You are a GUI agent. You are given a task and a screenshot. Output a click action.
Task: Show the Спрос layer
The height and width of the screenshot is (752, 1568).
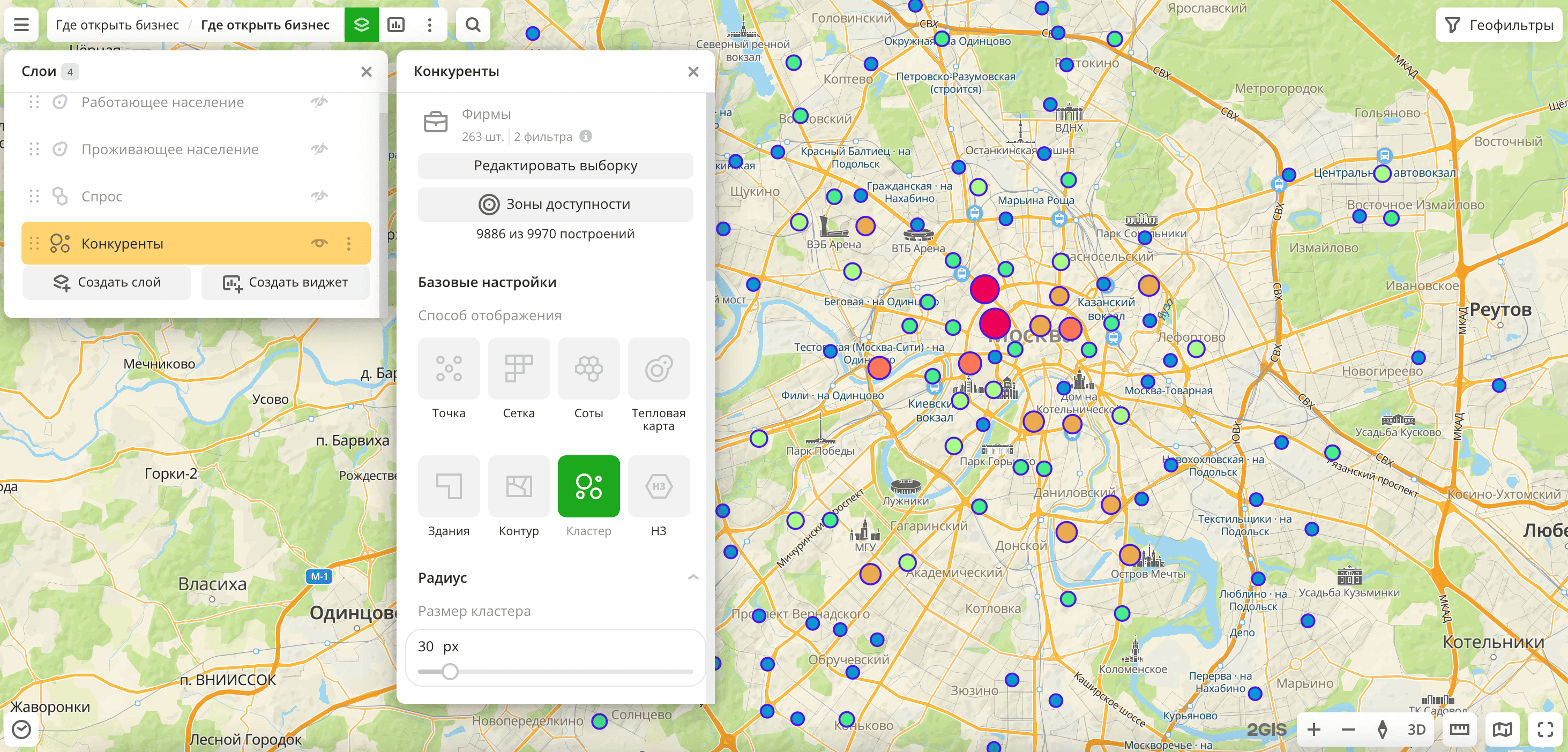319,196
